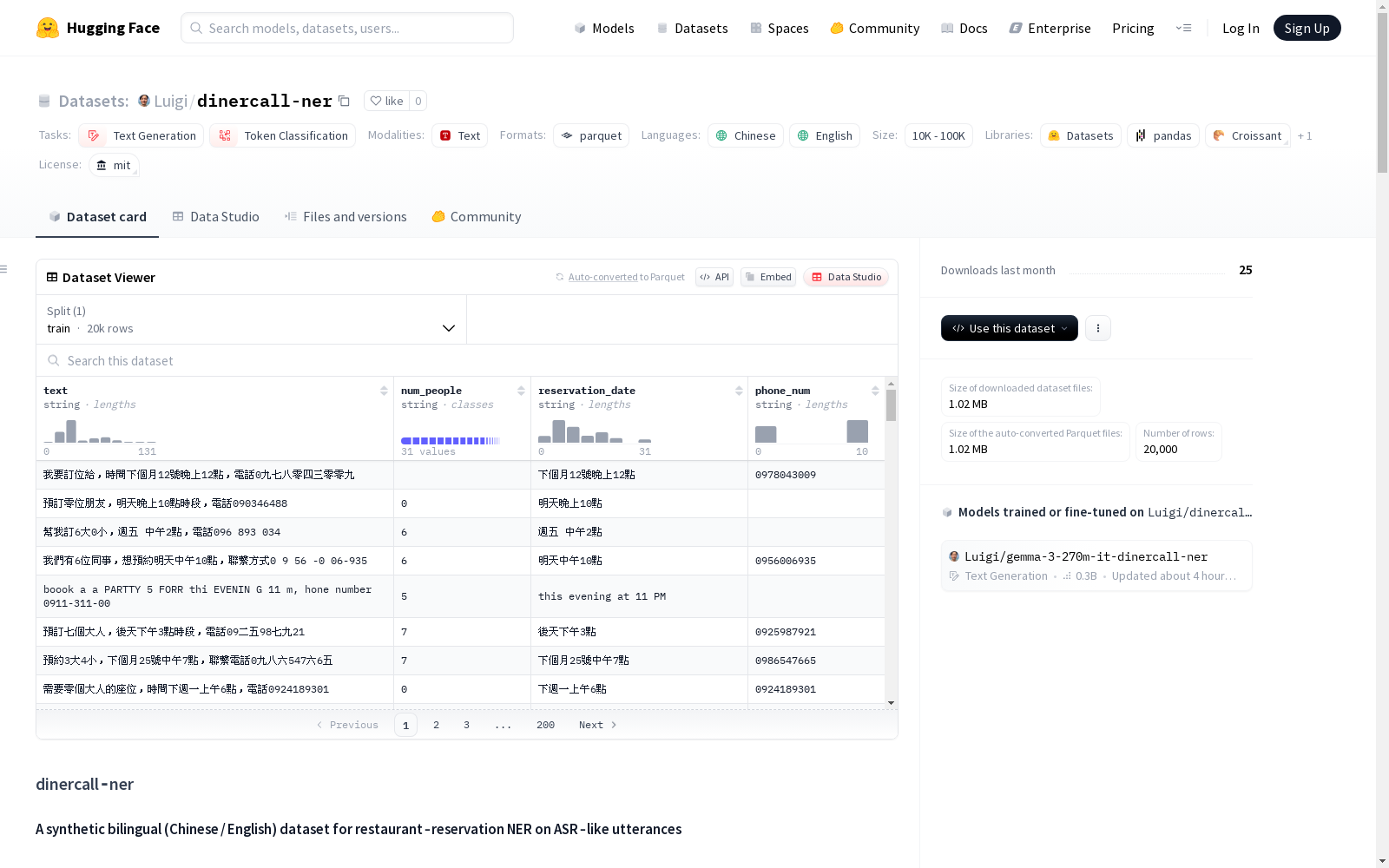This screenshot has width=1389, height=868.
Task: Expand the train split dropdown
Action: point(252,319)
